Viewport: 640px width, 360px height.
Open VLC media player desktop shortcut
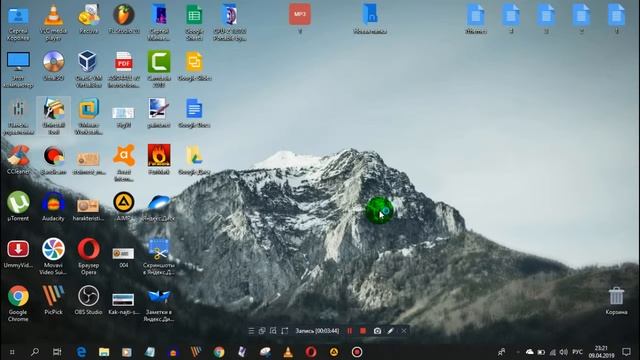coord(53,22)
